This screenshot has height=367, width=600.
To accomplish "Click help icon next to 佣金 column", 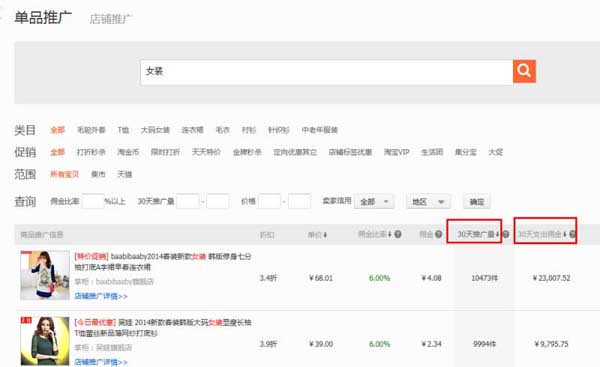I will pyautogui.click(x=439, y=234).
